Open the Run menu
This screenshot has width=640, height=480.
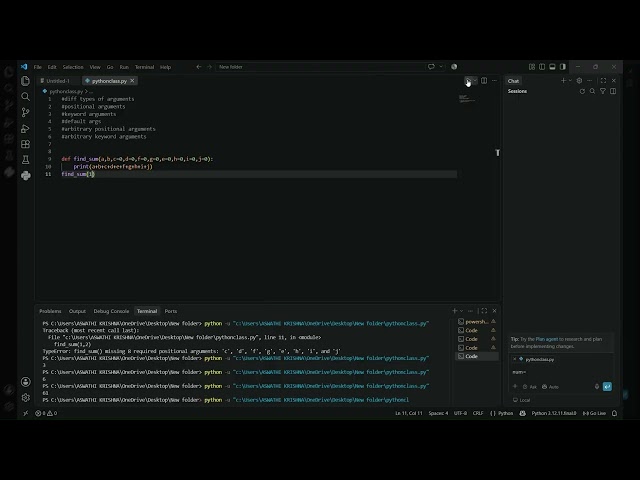point(124,67)
